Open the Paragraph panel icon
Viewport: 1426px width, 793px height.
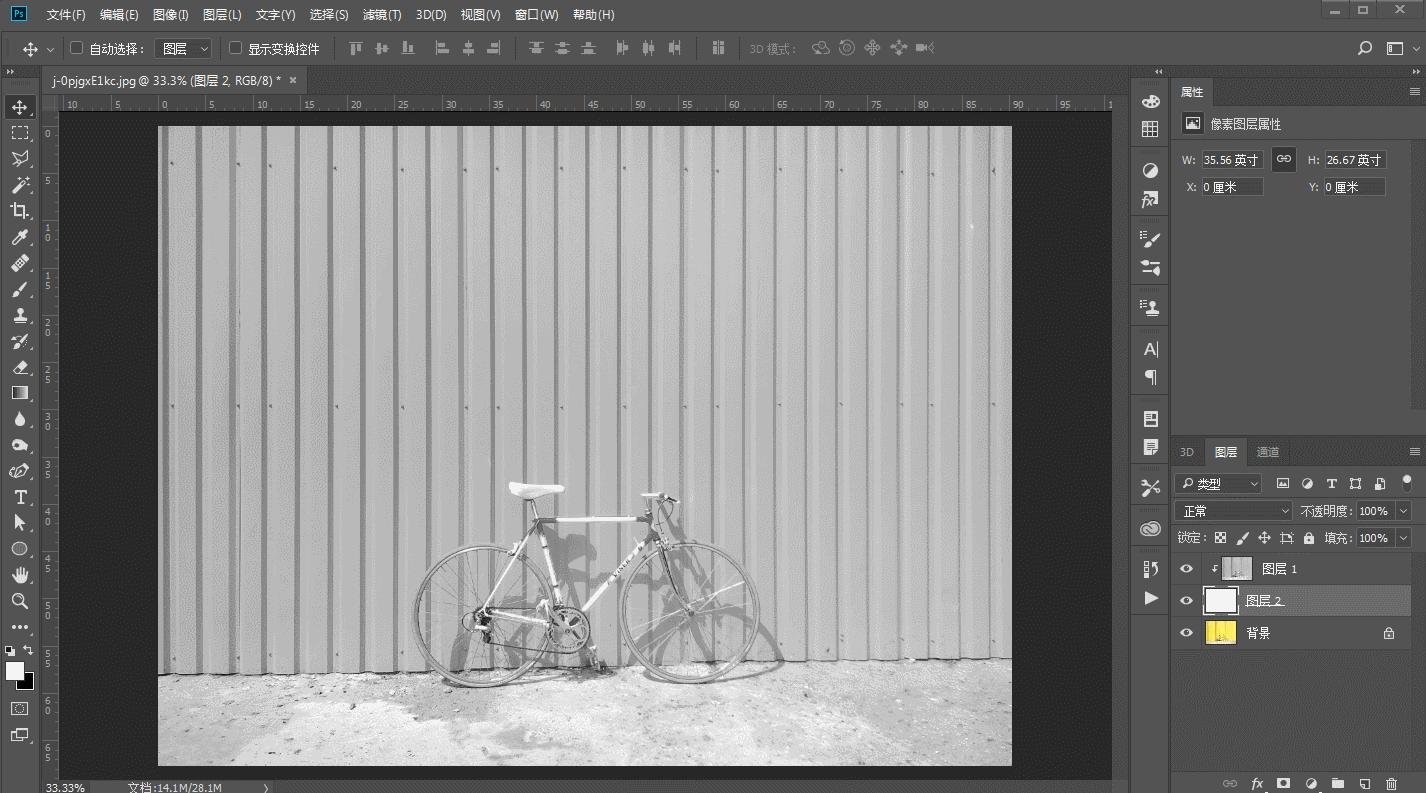[1150, 377]
